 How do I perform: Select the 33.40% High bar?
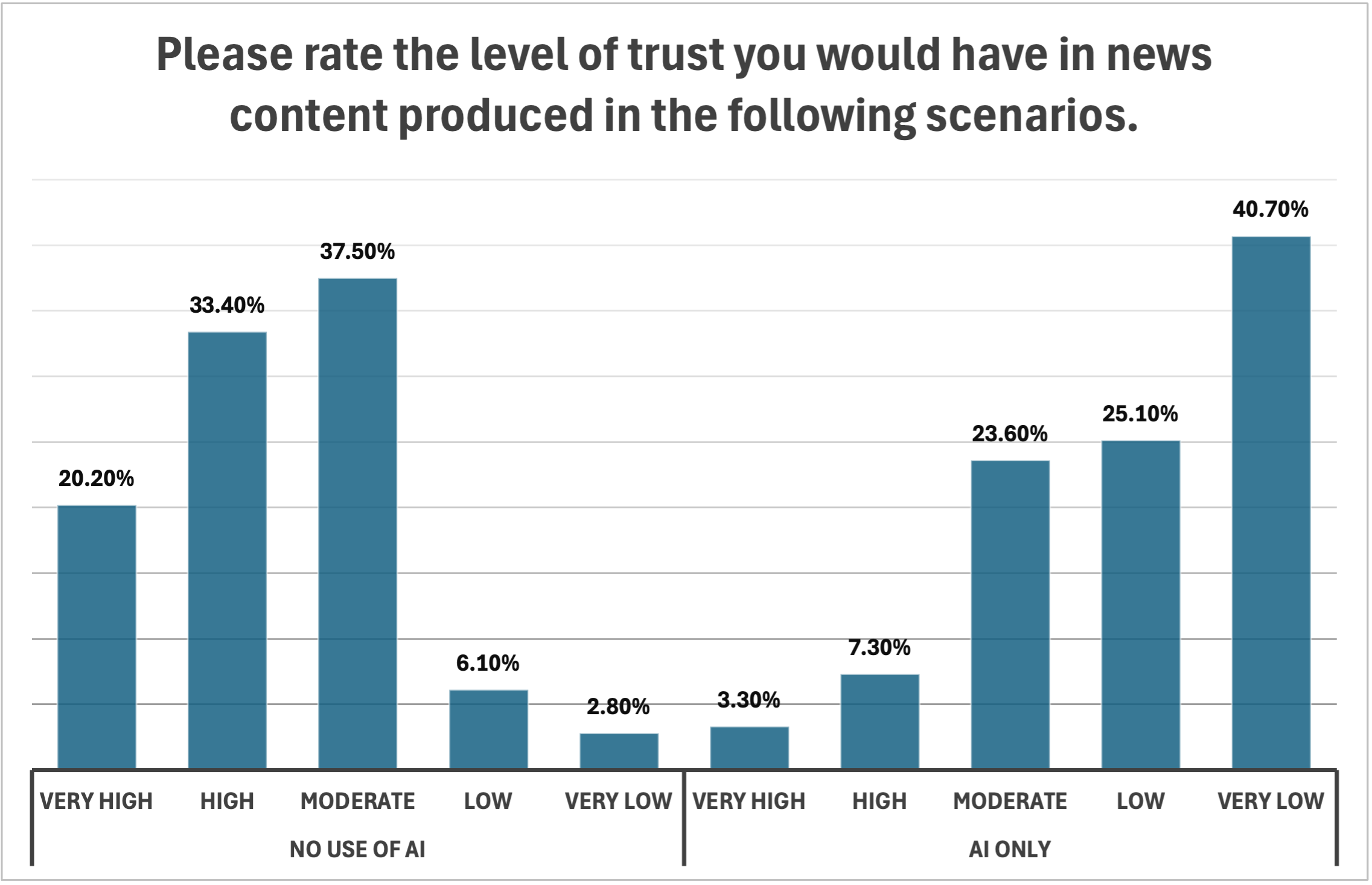(227, 549)
